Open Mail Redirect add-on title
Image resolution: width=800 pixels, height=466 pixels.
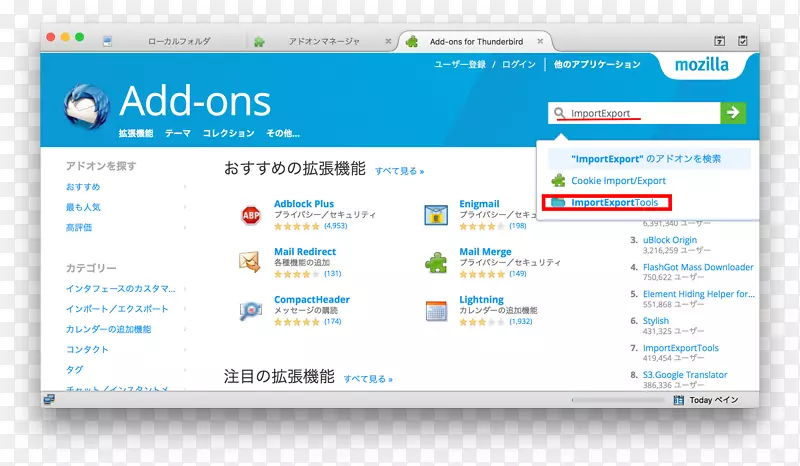tap(305, 252)
